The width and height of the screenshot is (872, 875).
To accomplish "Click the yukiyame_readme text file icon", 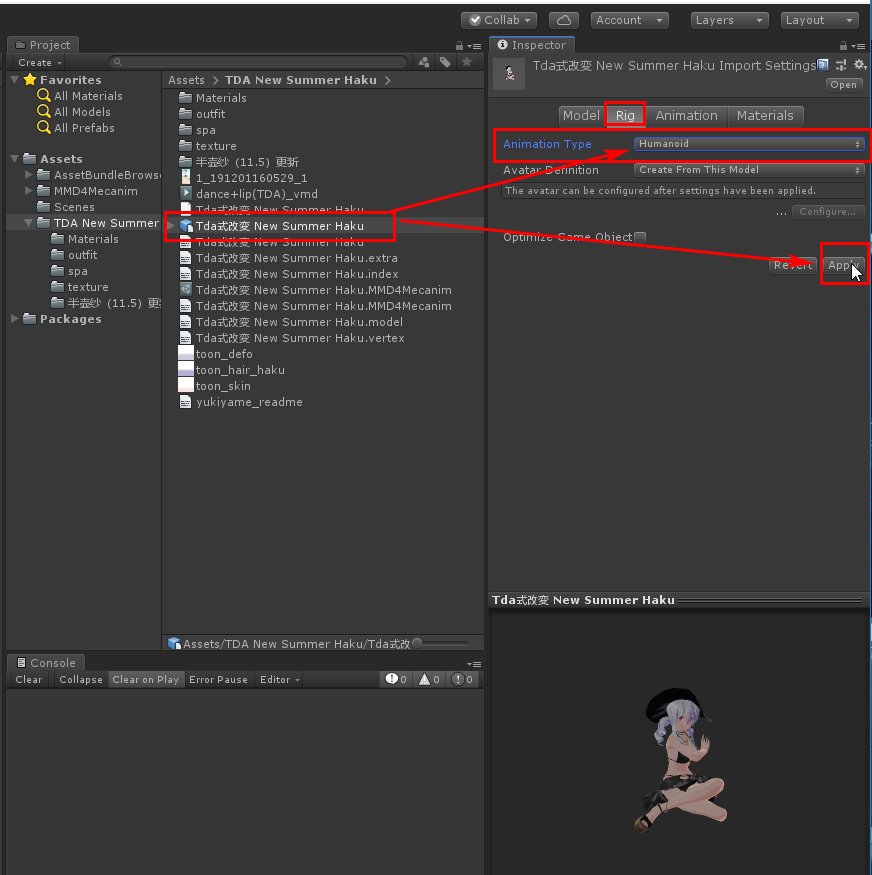I will pos(186,402).
